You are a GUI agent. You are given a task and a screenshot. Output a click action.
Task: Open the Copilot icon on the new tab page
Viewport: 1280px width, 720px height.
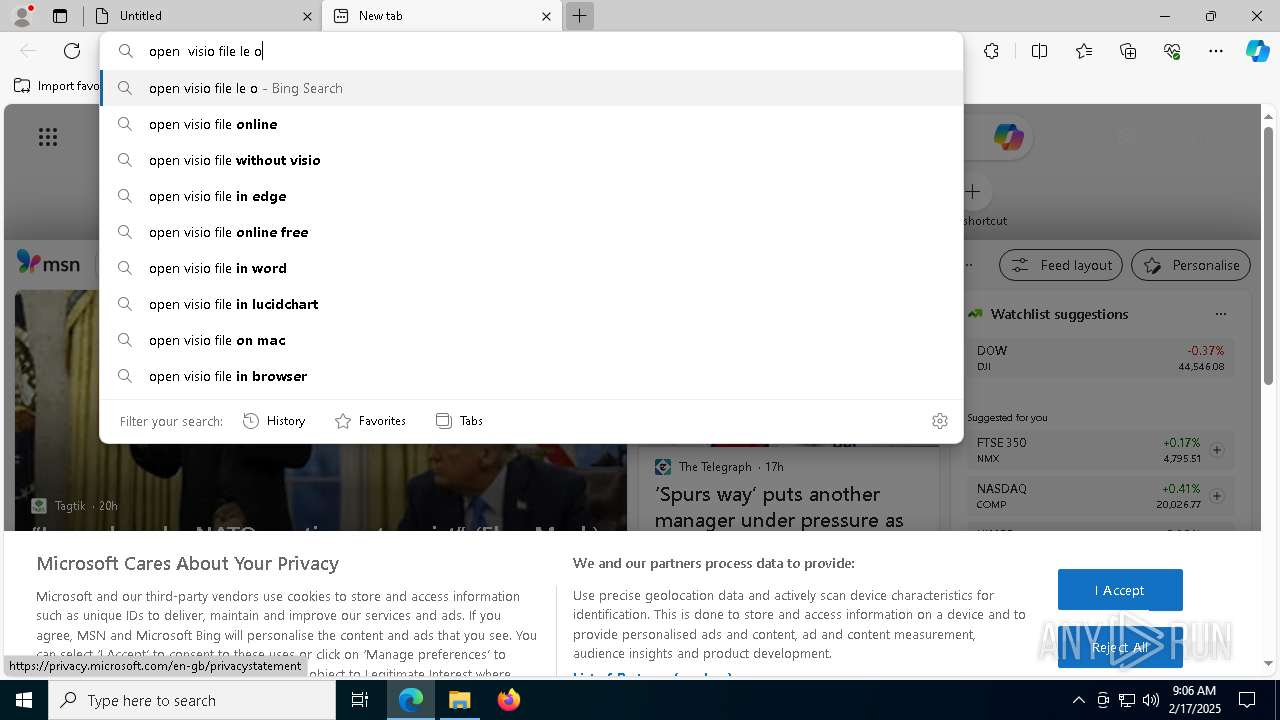pyautogui.click(x=1008, y=137)
